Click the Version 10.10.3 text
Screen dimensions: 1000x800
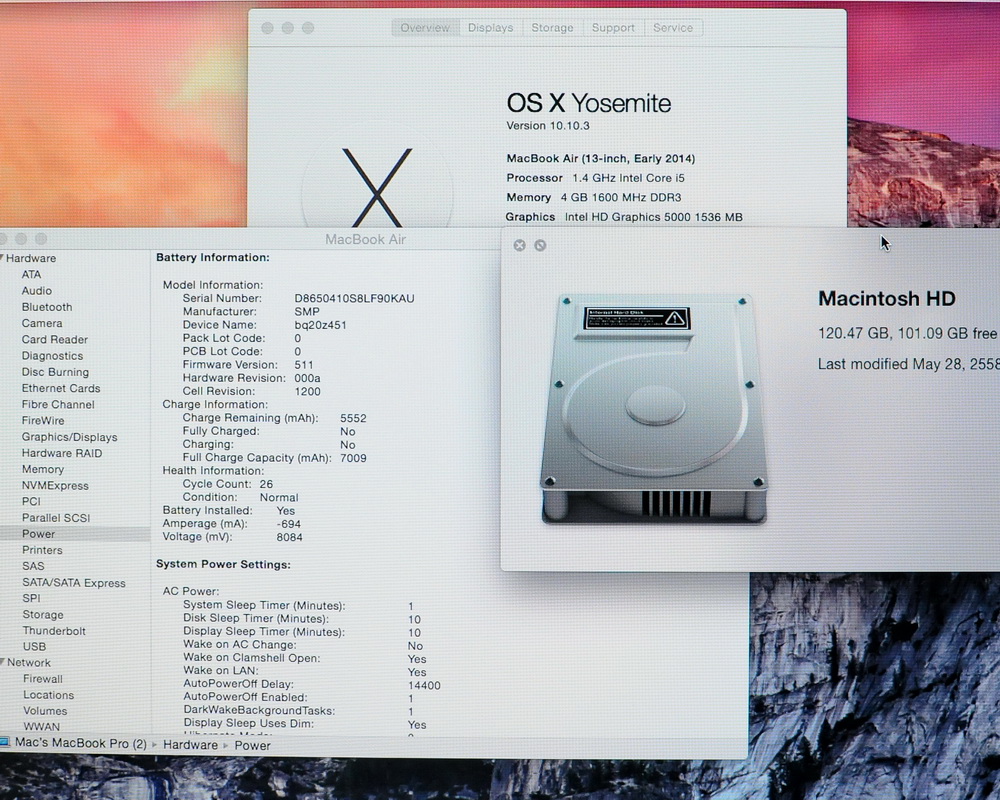coord(548,126)
